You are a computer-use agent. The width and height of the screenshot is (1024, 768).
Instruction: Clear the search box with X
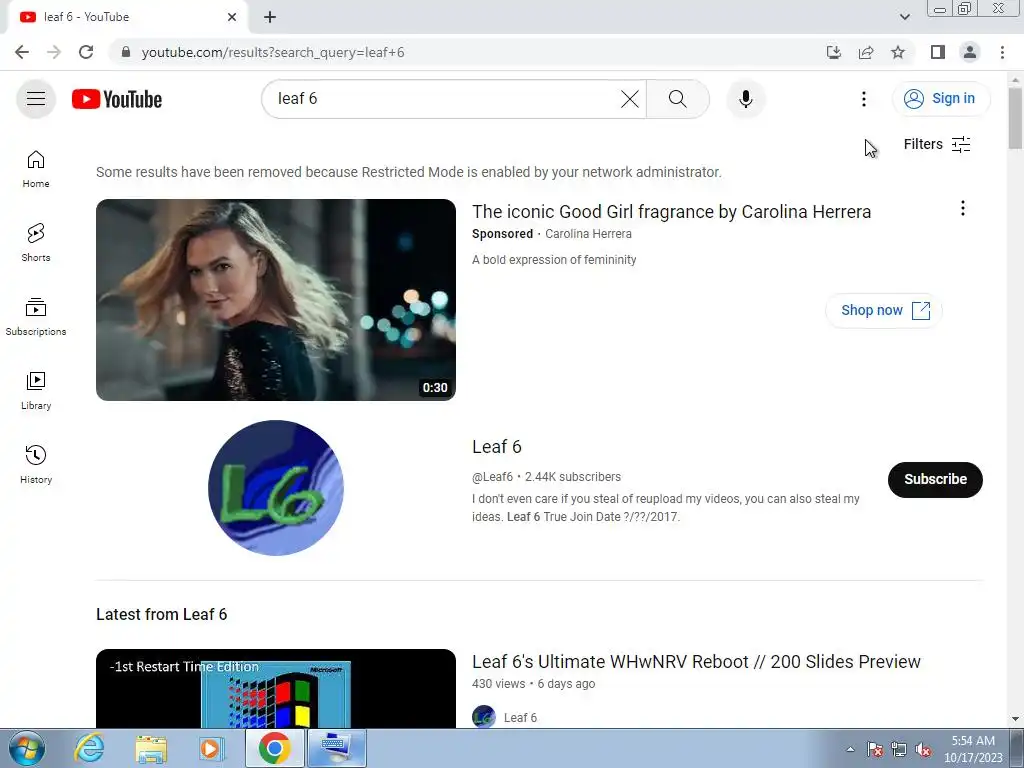[630, 99]
